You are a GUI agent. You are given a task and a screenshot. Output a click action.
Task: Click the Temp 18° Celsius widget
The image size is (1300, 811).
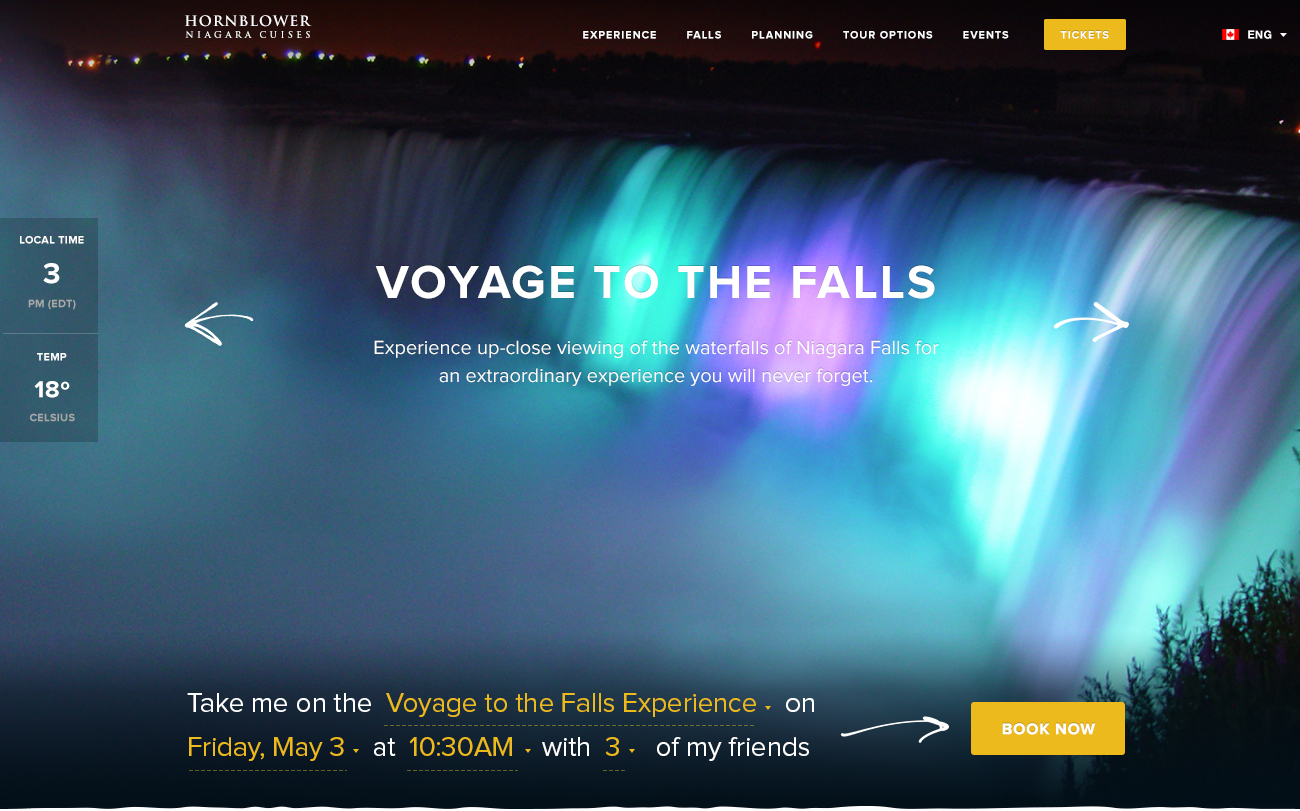(x=50, y=388)
